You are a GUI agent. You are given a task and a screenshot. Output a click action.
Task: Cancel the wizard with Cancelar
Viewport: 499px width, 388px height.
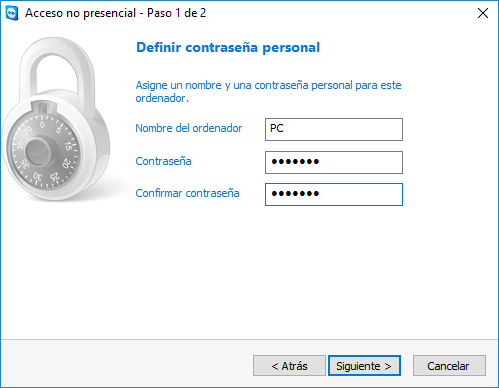(449, 366)
